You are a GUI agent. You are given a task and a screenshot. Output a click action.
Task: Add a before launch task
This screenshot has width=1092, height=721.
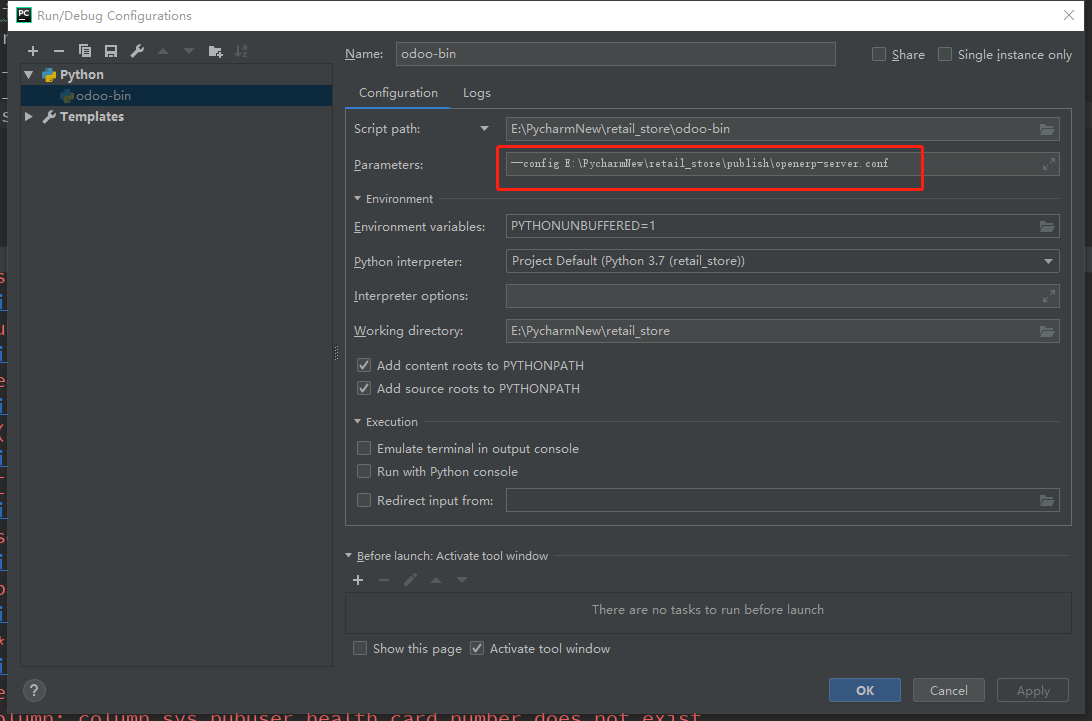tap(358, 580)
